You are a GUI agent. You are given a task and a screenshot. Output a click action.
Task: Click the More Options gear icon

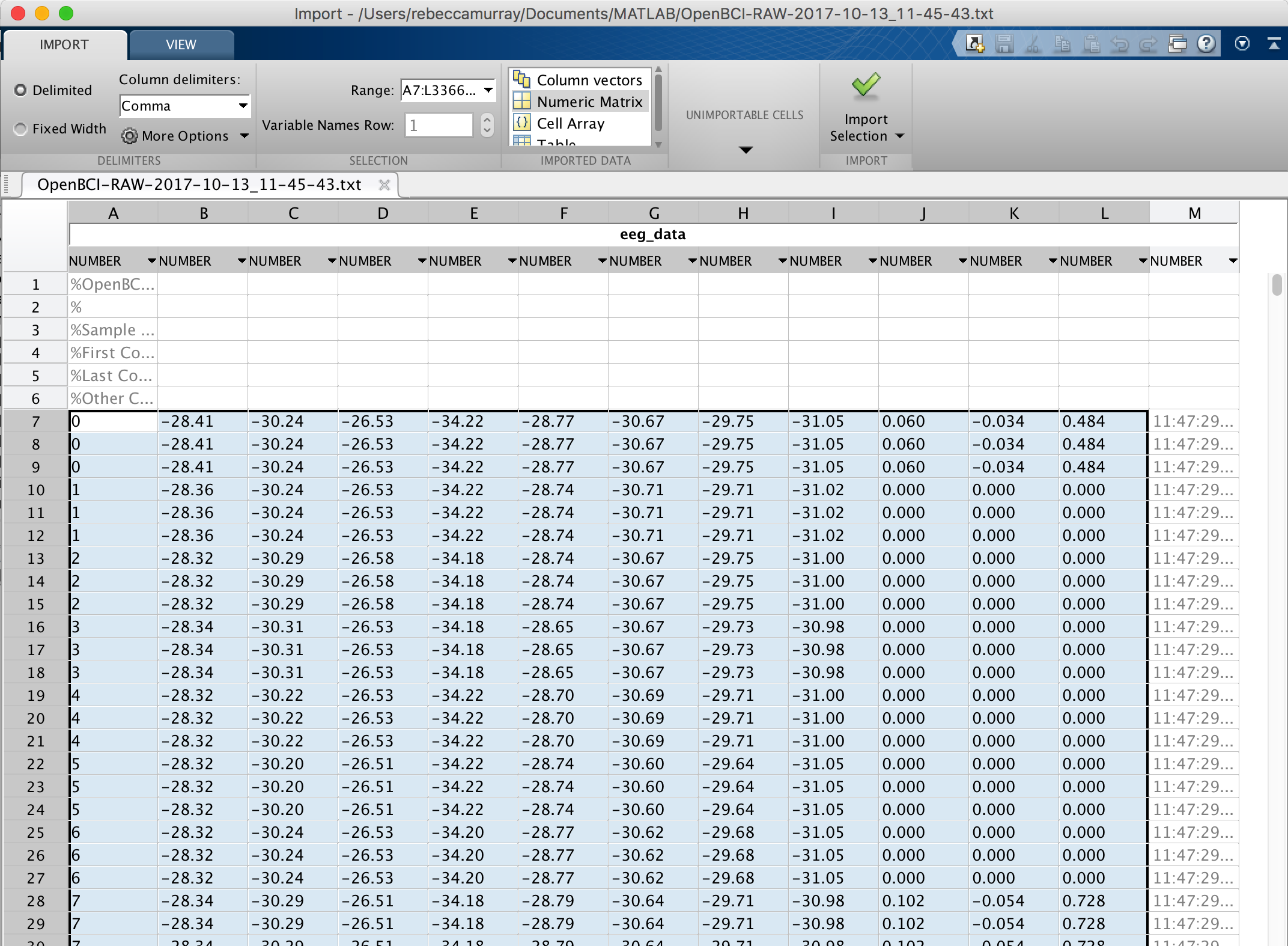point(129,136)
